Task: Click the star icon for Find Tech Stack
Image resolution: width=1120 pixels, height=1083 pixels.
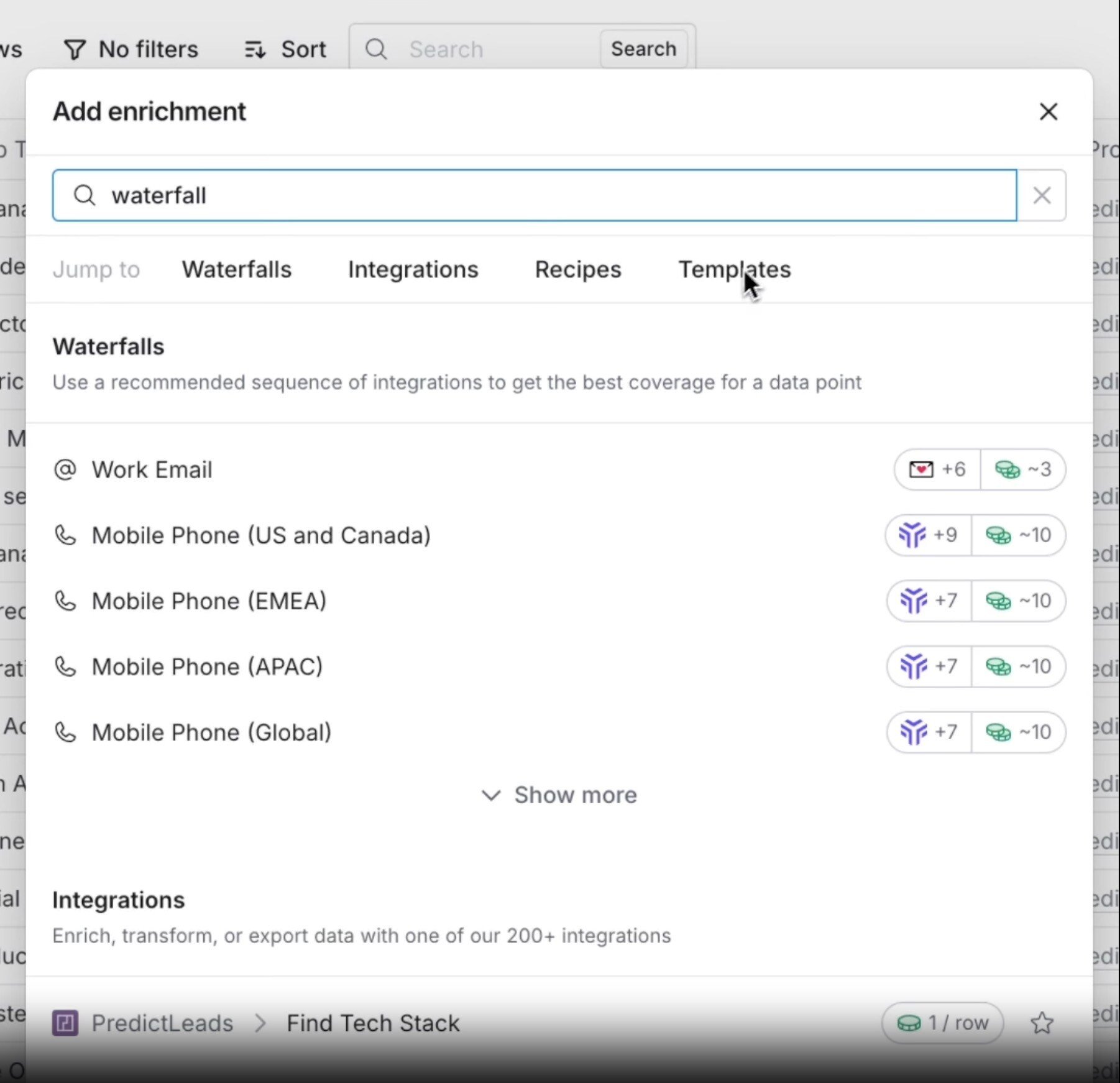Action: pos(1042,1023)
